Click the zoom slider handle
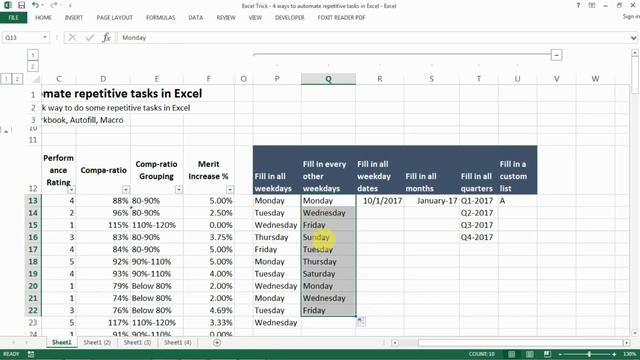This screenshot has height=360, width=640. tap(589, 354)
